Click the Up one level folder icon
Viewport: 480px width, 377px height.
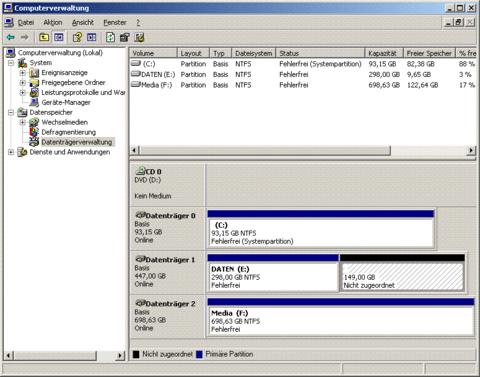[x=44, y=37]
